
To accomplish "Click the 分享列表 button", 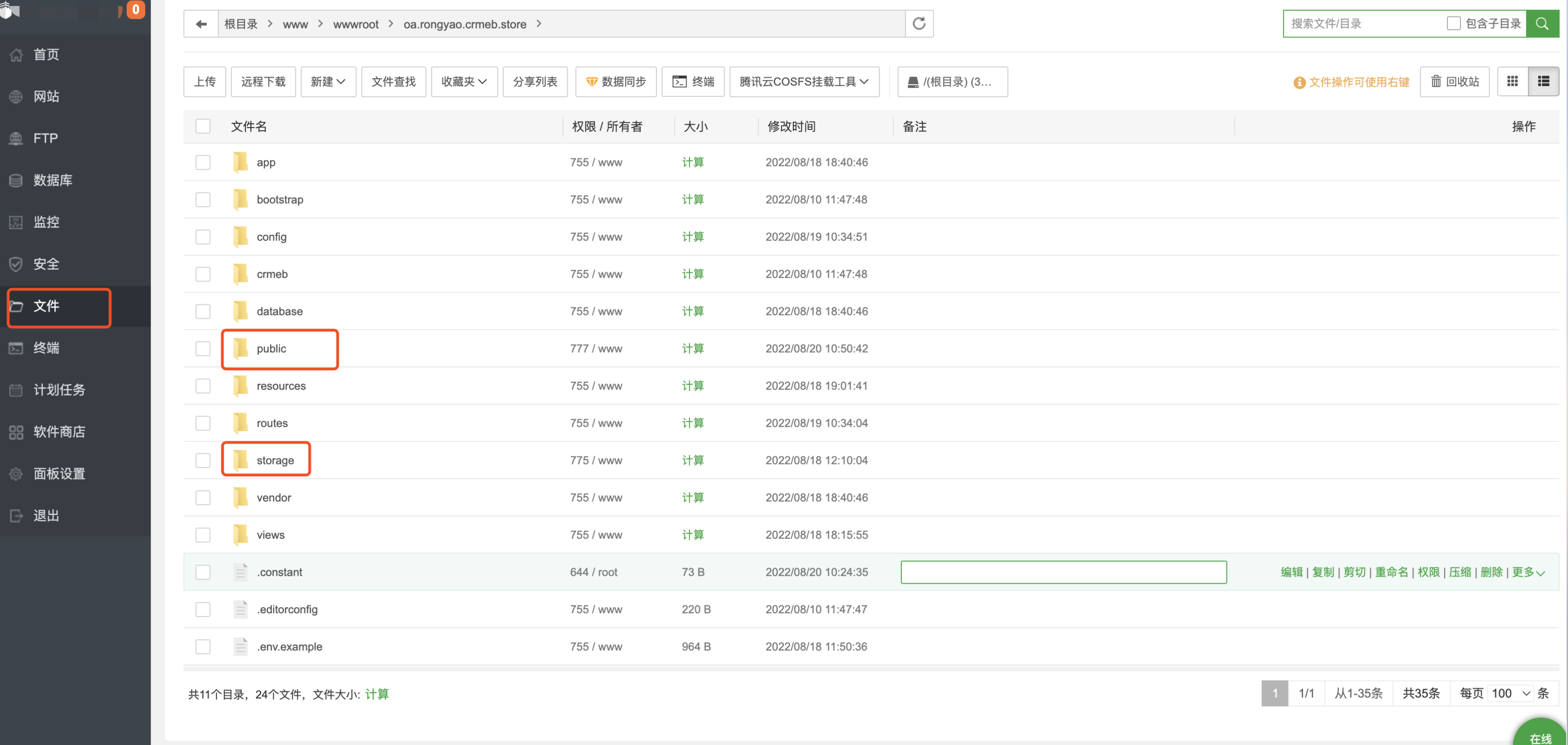I will click(535, 82).
